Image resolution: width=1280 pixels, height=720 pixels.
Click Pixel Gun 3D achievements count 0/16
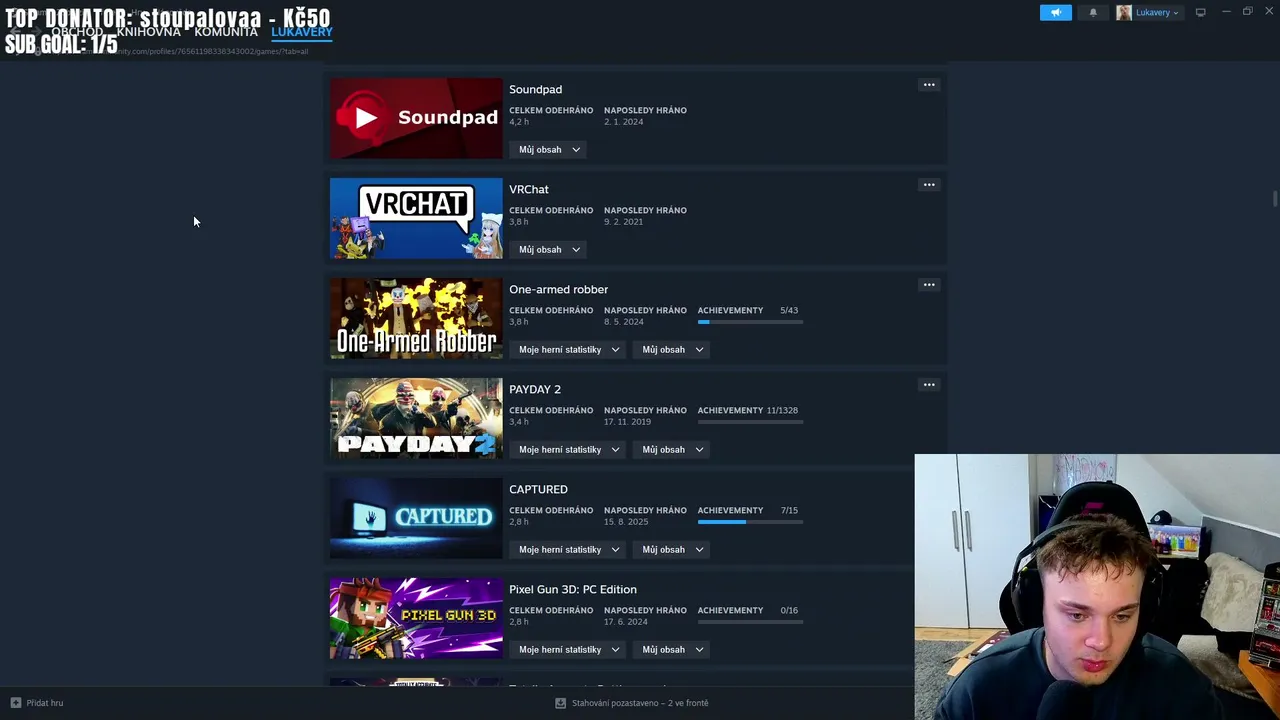(789, 610)
